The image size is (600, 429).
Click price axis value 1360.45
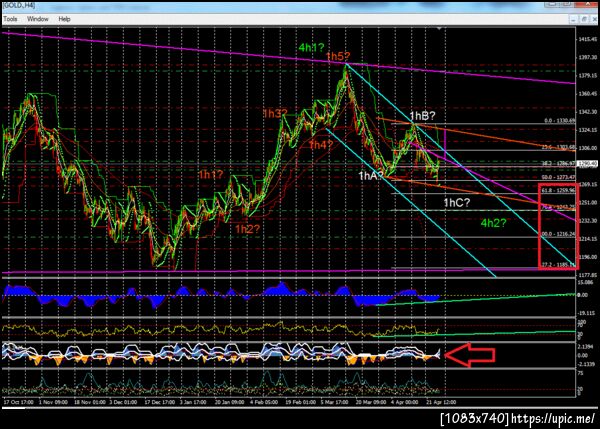click(588, 93)
